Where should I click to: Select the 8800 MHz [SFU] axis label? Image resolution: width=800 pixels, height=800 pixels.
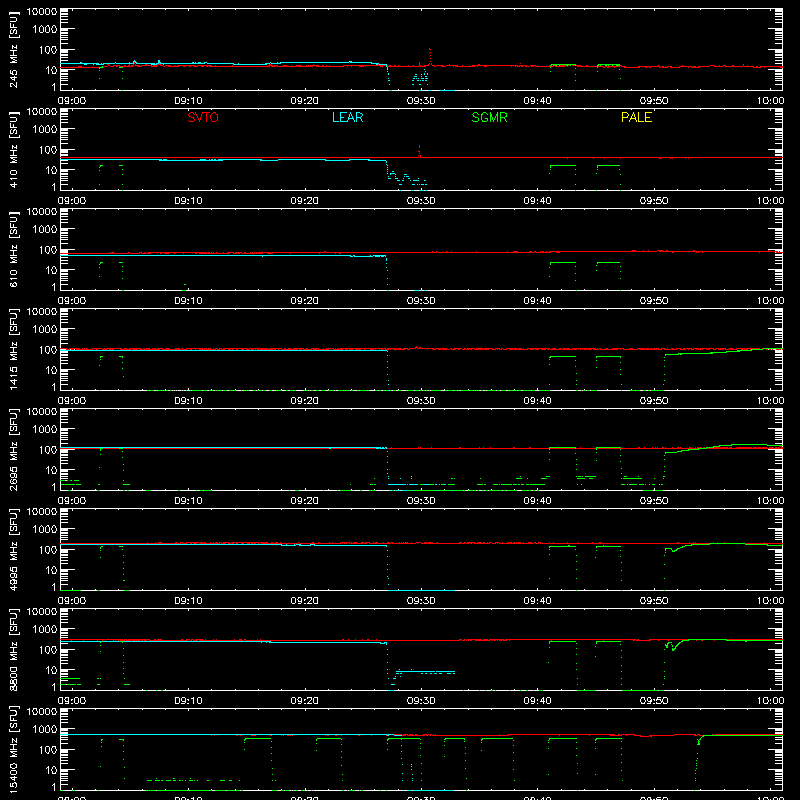[13, 649]
